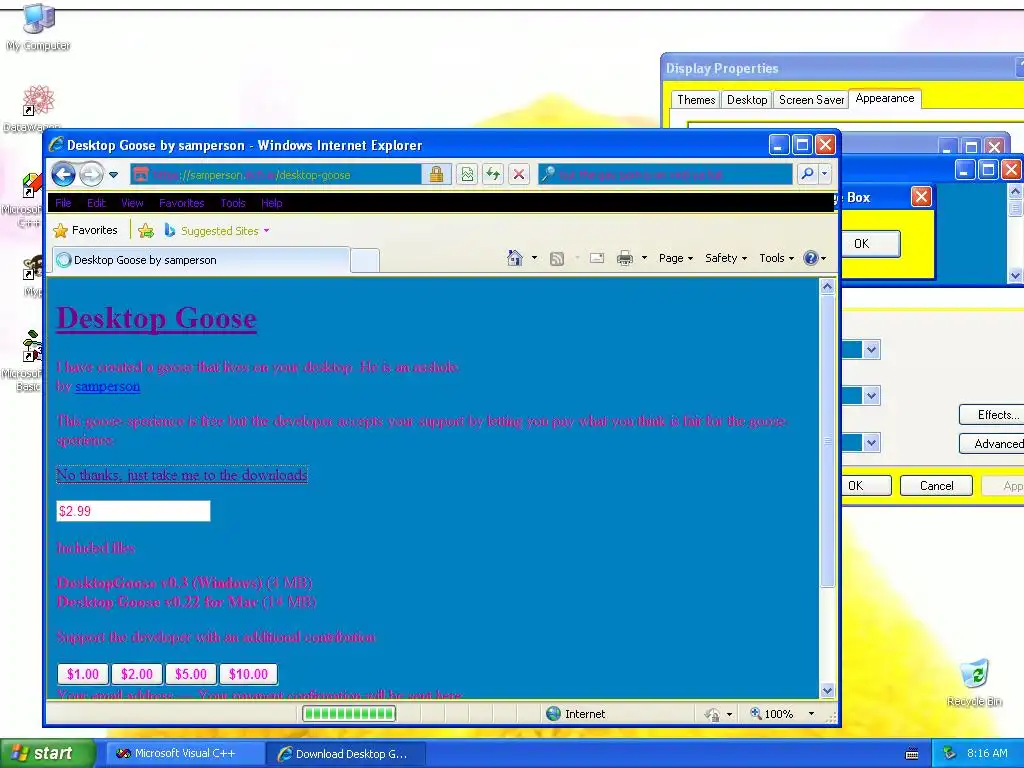The width and height of the screenshot is (1024, 768).
Task: Go back with the Back arrow
Action: click(x=63, y=174)
